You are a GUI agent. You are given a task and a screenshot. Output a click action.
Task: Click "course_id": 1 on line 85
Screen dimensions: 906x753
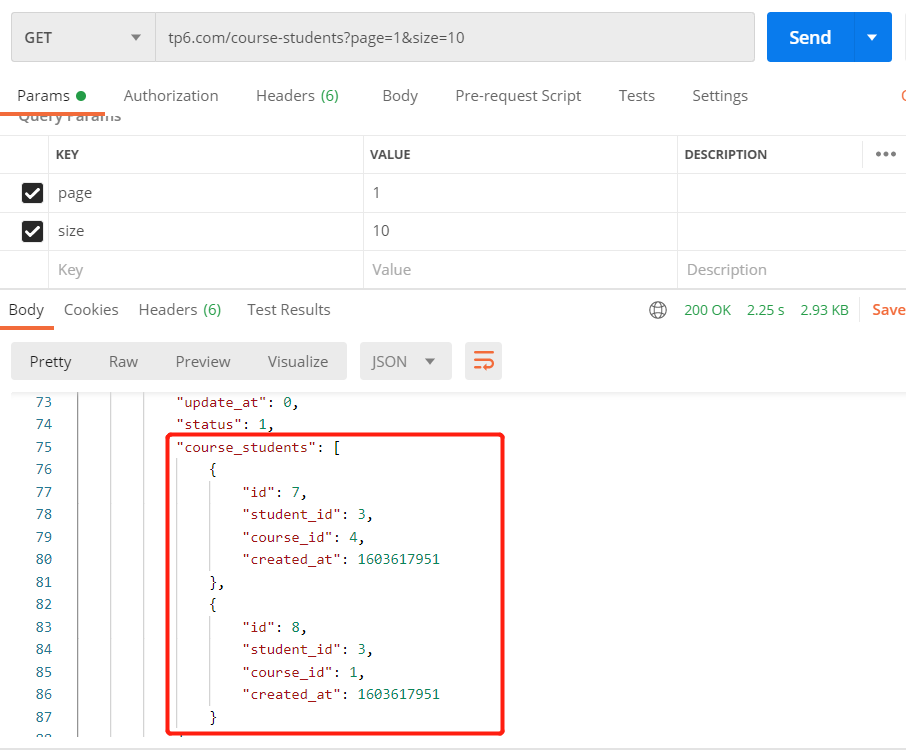[x=303, y=673]
